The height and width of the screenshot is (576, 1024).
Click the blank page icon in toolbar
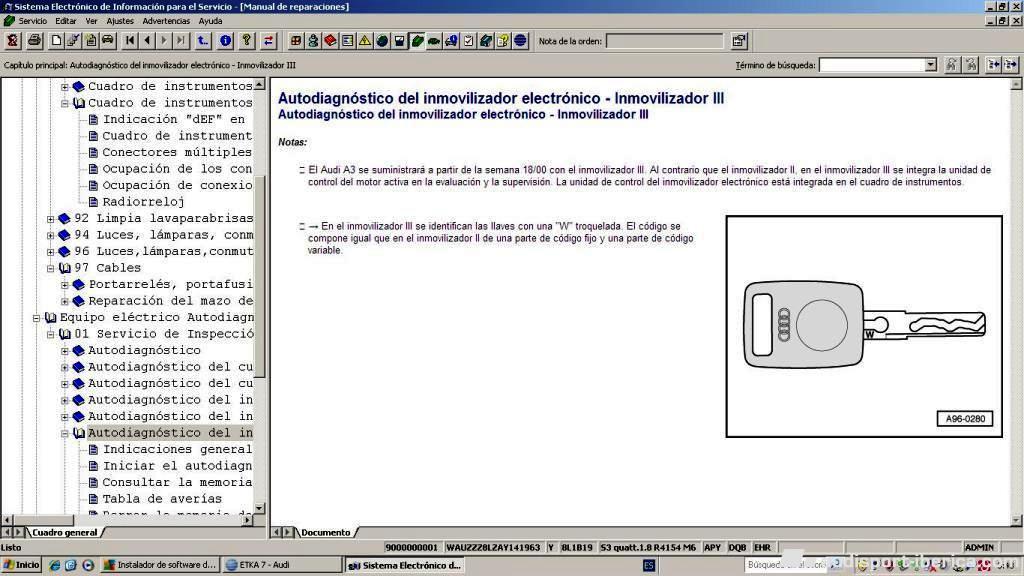click(57, 41)
